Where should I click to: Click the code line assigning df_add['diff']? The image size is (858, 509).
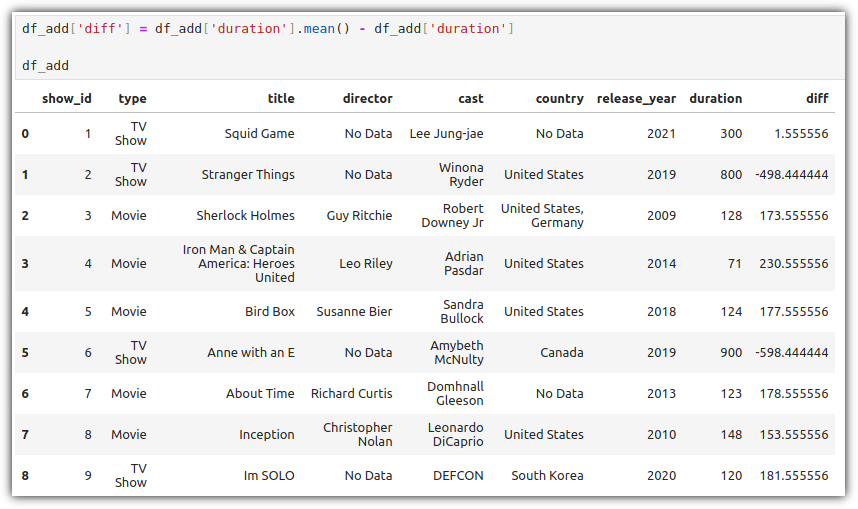click(x=268, y=28)
